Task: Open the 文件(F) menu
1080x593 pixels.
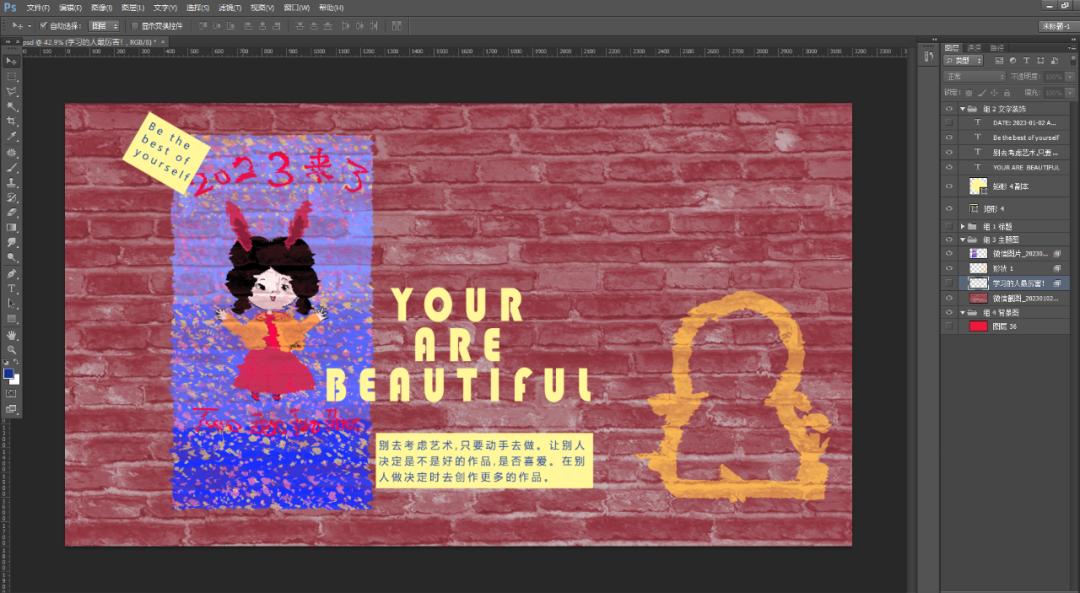Action: (x=38, y=8)
